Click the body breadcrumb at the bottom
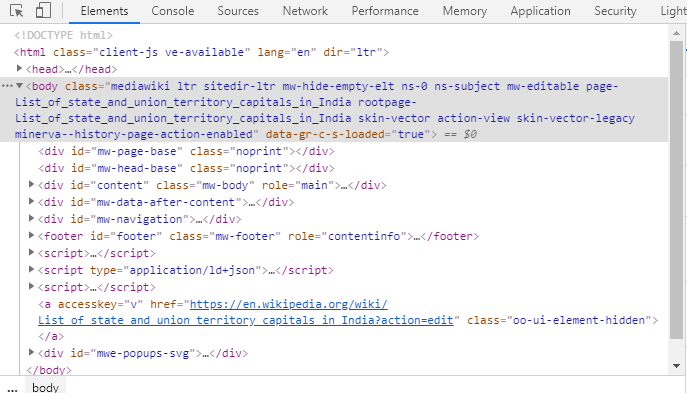The width and height of the screenshot is (687, 393). coord(45,387)
